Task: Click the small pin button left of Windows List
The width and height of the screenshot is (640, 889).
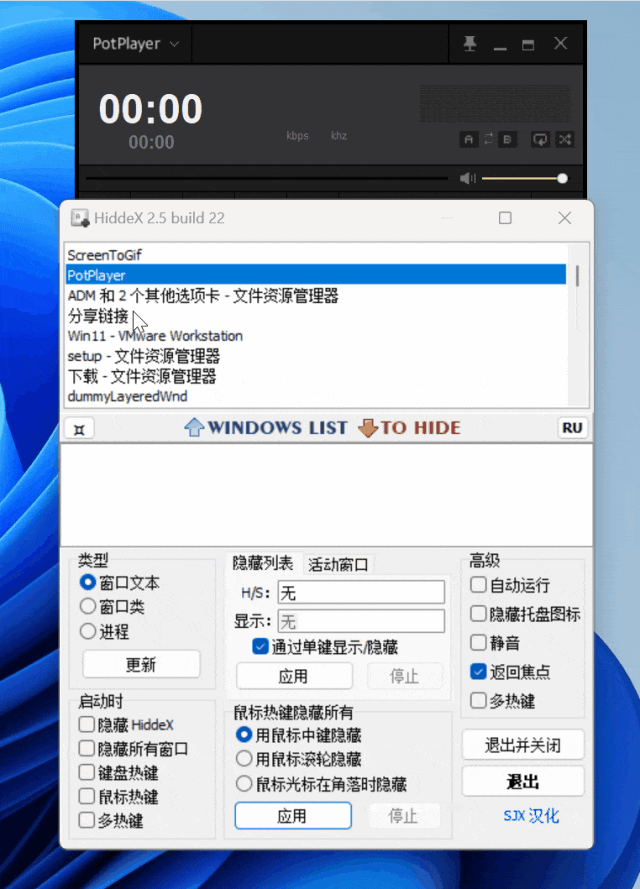Action: pyautogui.click(x=79, y=429)
